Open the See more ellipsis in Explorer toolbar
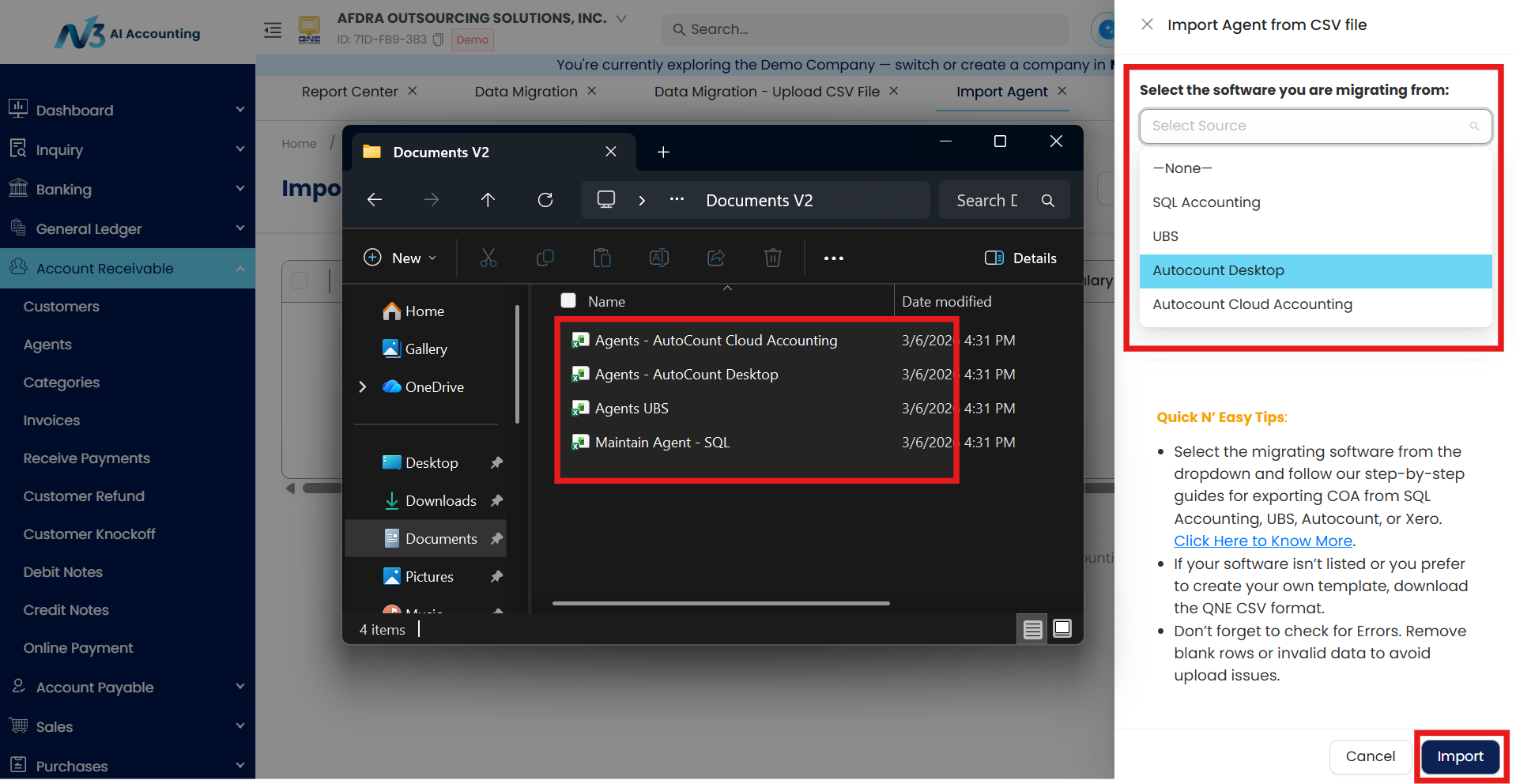The height and width of the screenshot is (784, 1516). click(834, 258)
